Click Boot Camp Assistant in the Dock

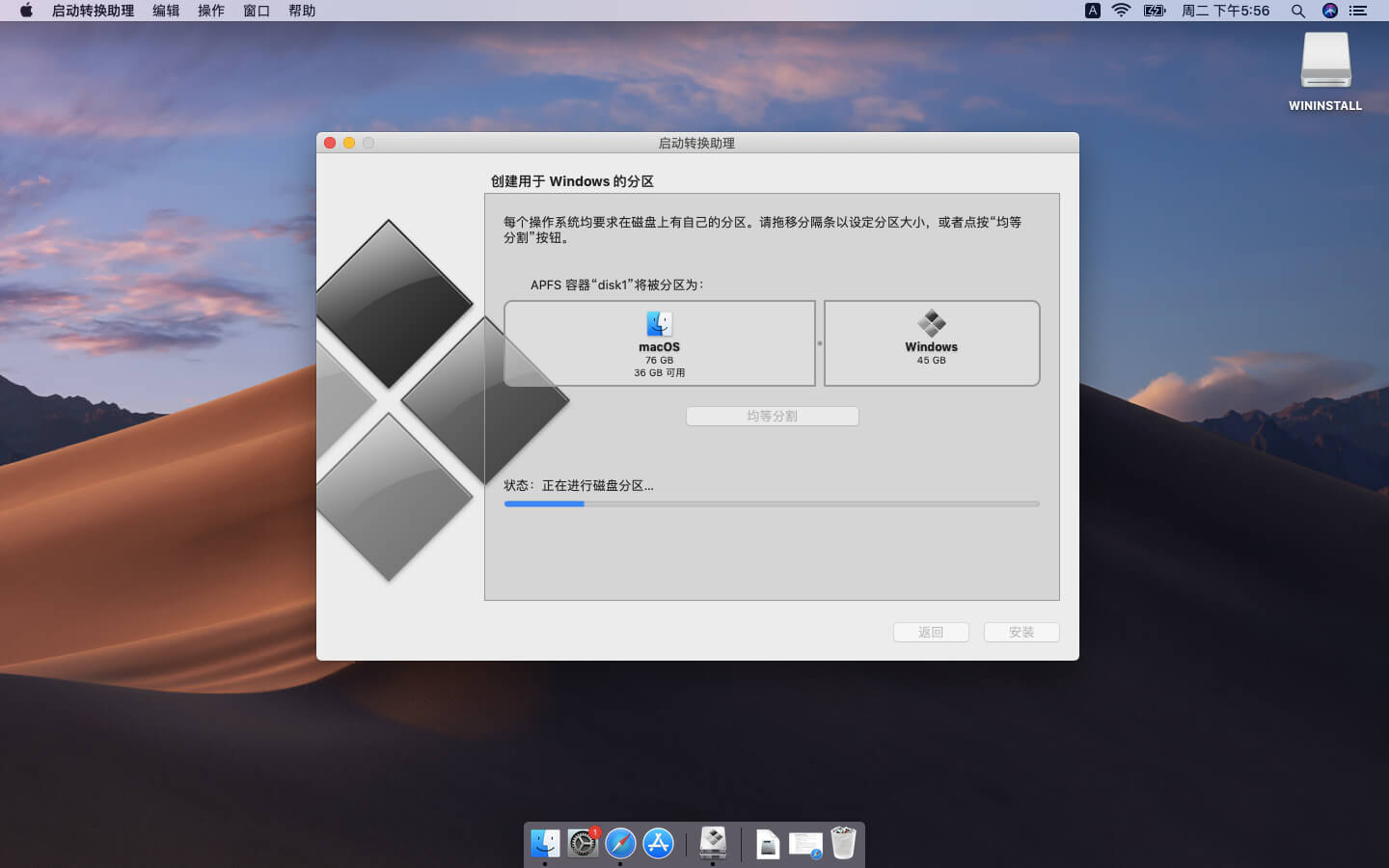tap(713, 843)
